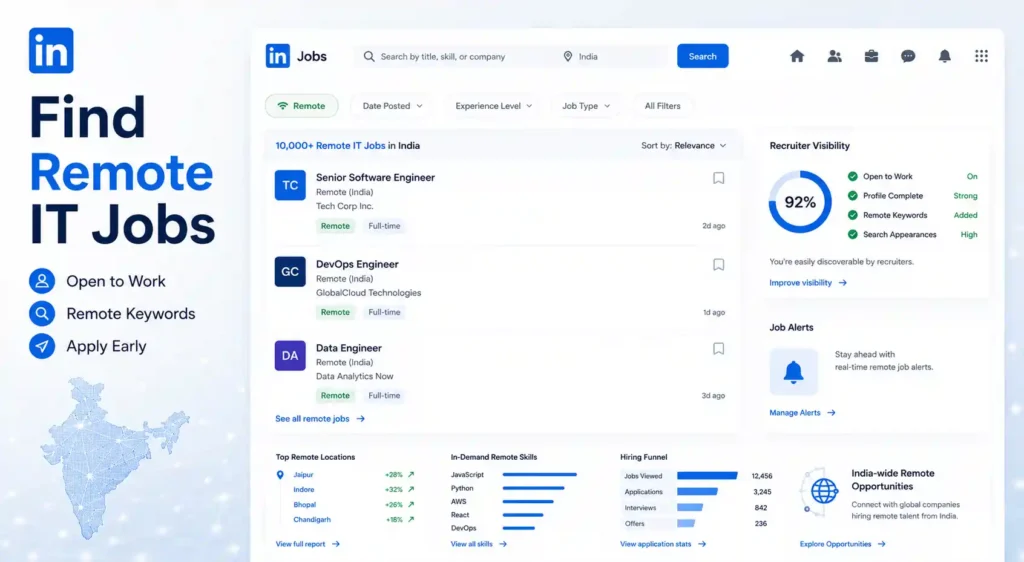The image size is (1024, 562).
Task: Click the Profile Complete green checkmark
Action: [x=852, y=196]
